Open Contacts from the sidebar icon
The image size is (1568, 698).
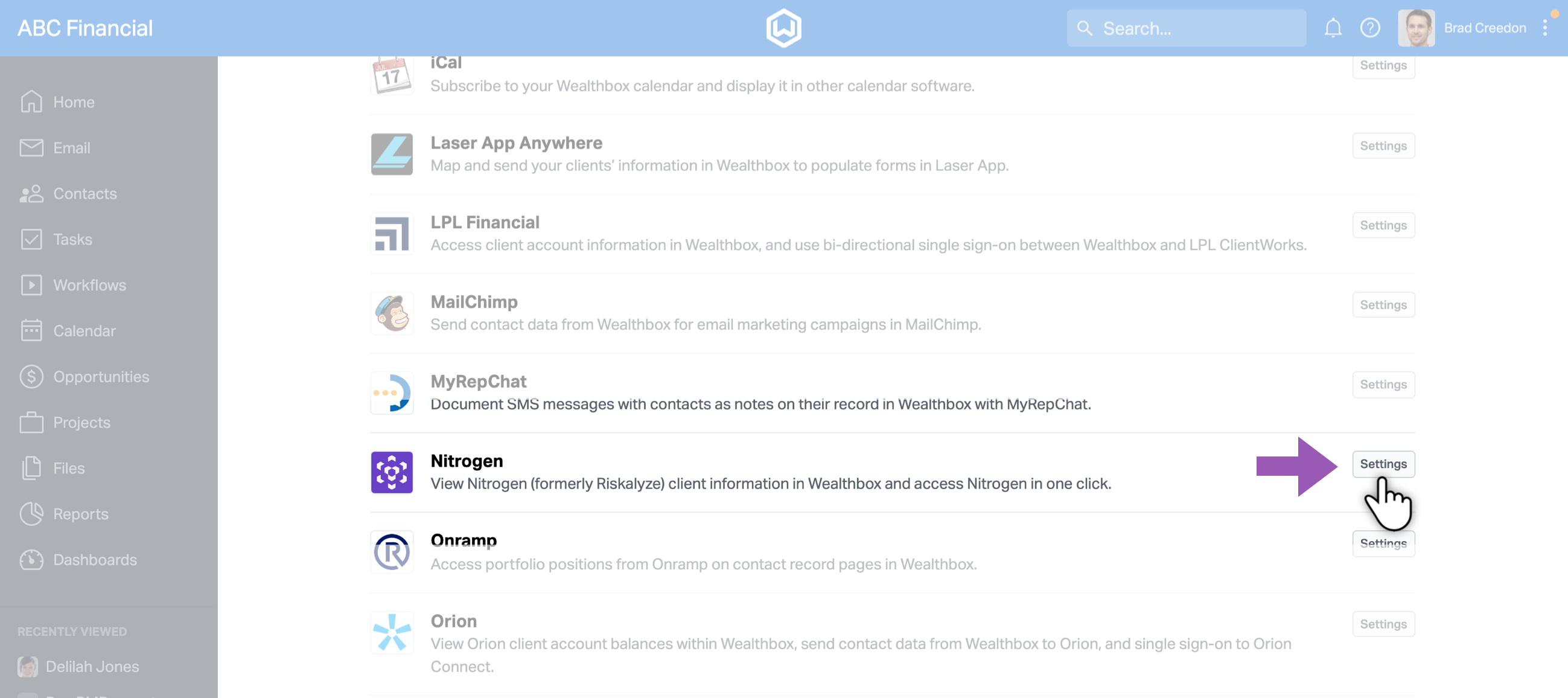click(31, 193)
